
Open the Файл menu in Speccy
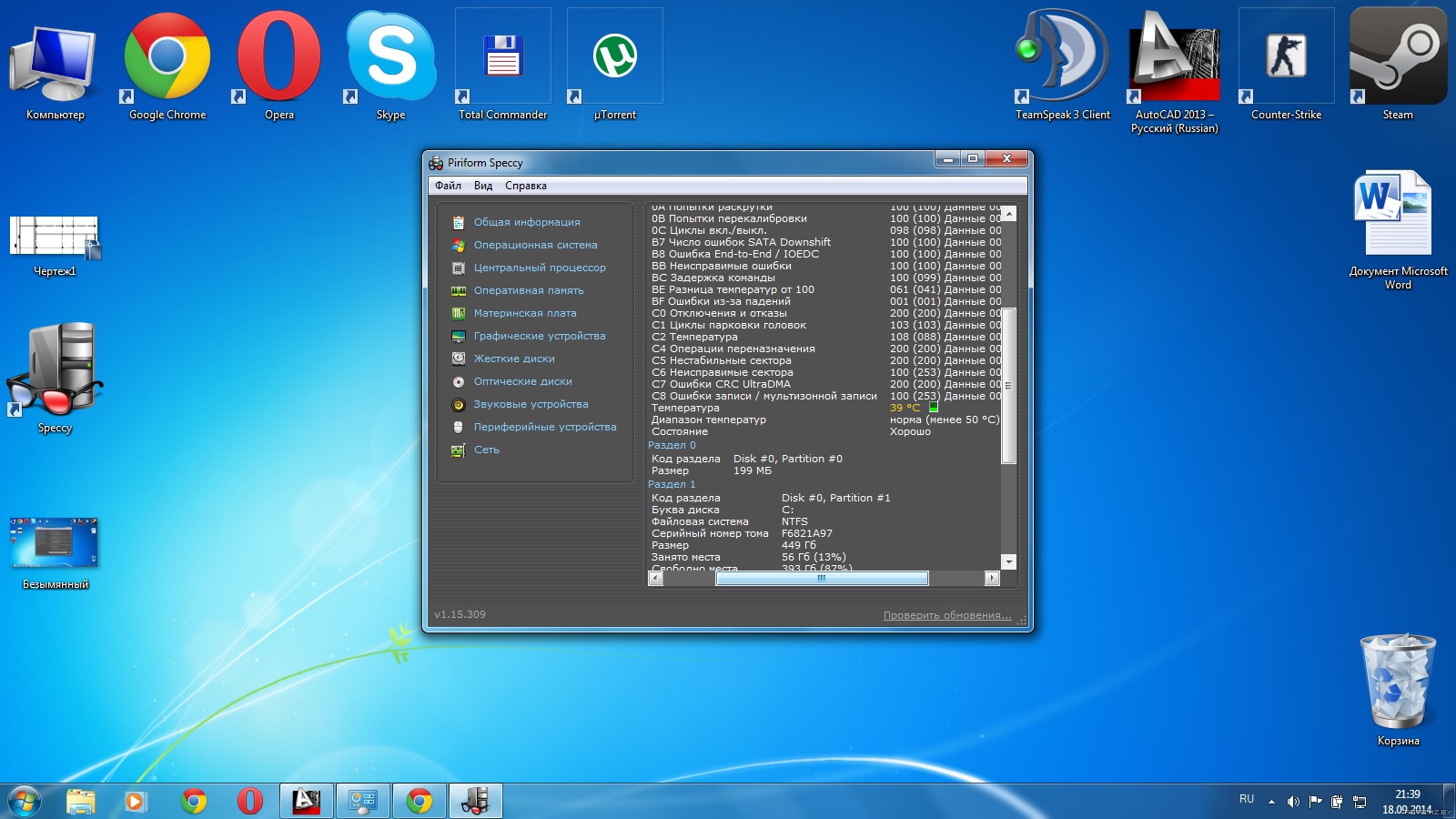448,186
